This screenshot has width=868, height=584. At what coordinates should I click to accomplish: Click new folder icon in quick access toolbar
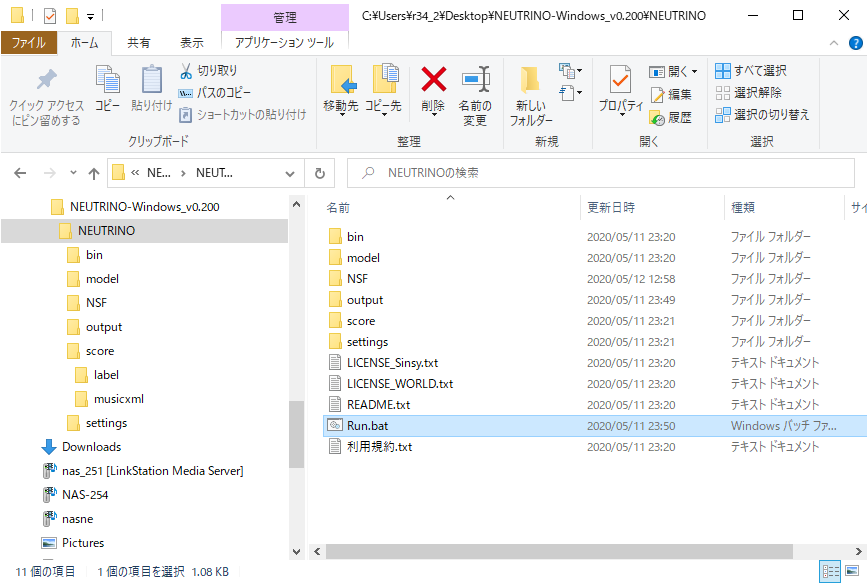(x=72, y=15)
